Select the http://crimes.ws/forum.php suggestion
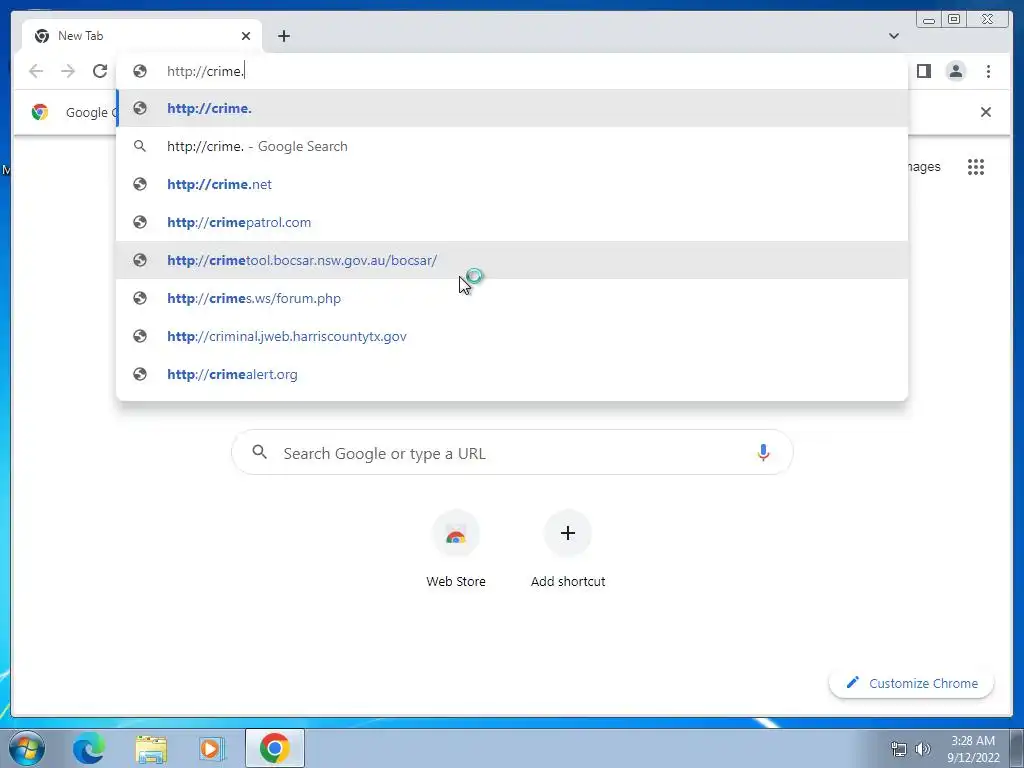The height and width of the screenshot is (768, 1024). click(512, 298)
